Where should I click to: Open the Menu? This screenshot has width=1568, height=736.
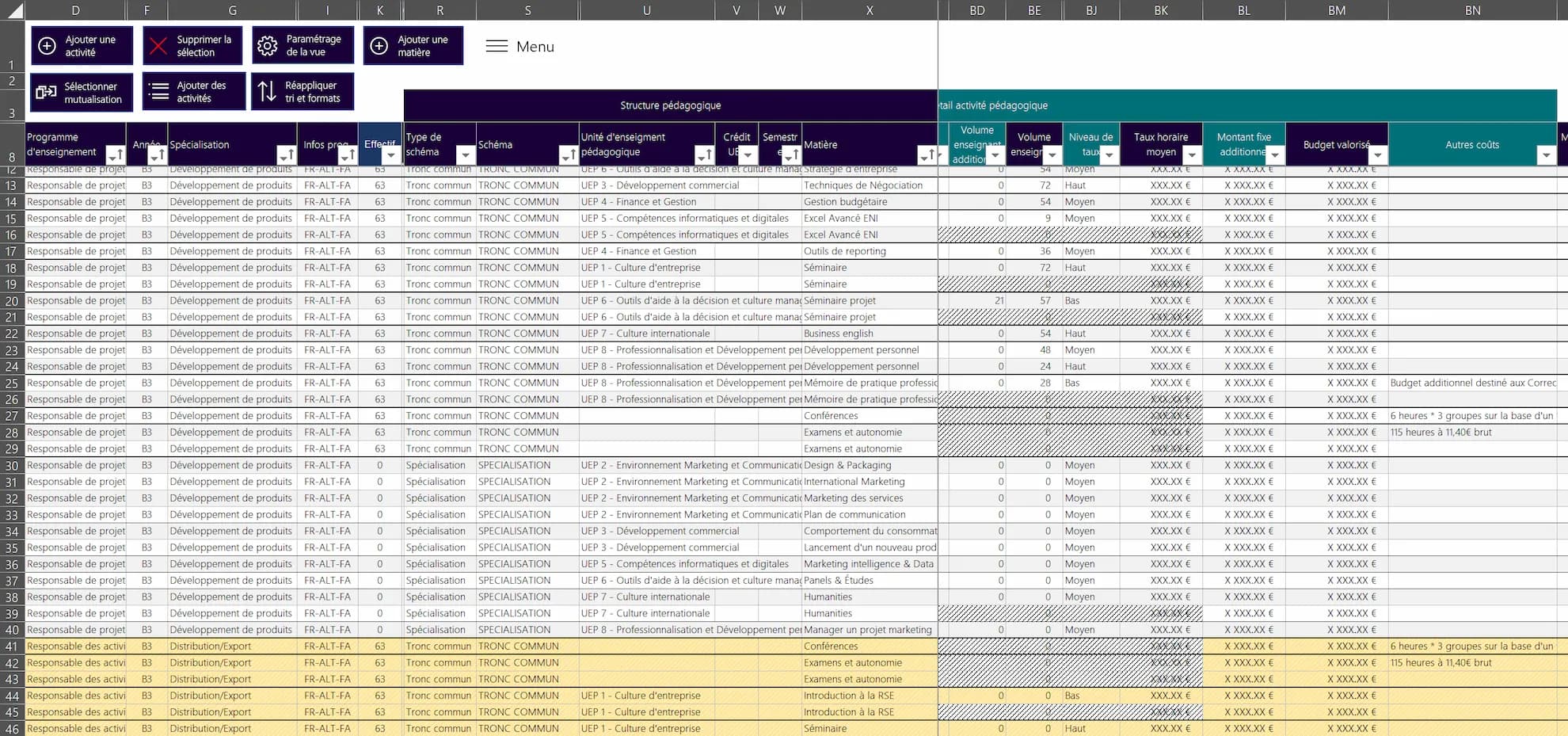pos(519,46)
